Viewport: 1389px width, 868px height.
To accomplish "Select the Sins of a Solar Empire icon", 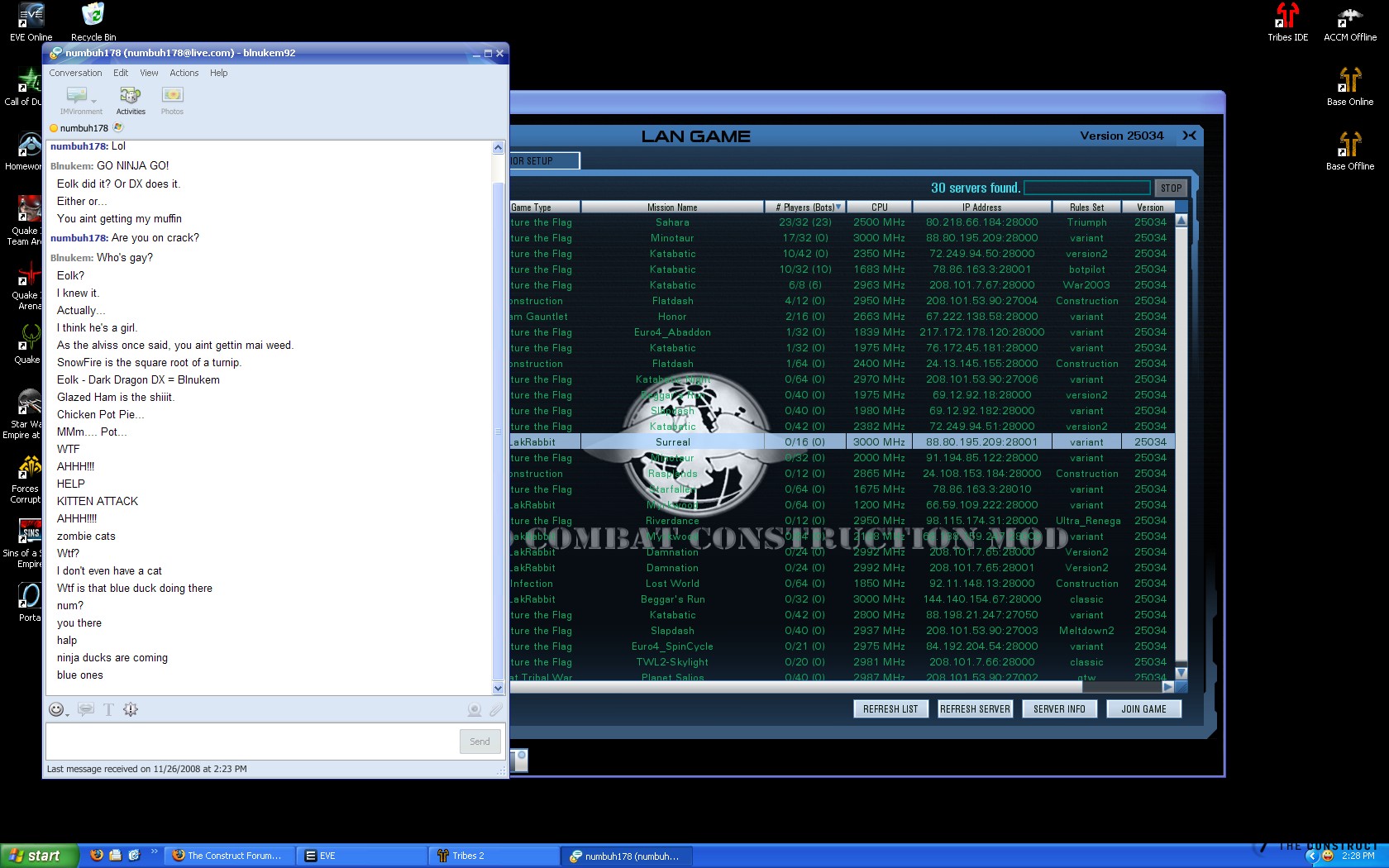I will [25, 544].
